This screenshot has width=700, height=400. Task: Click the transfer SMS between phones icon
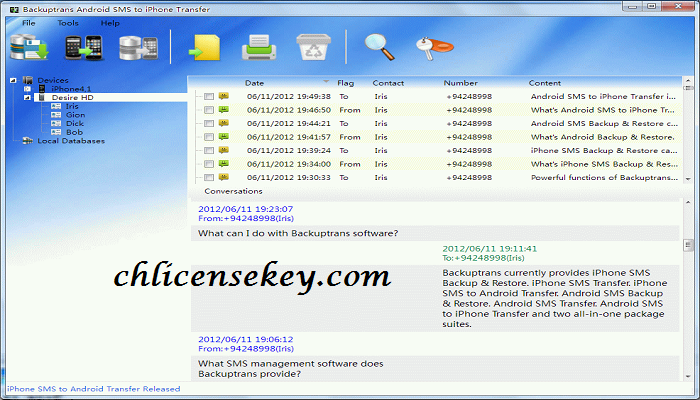click(83, 47)
